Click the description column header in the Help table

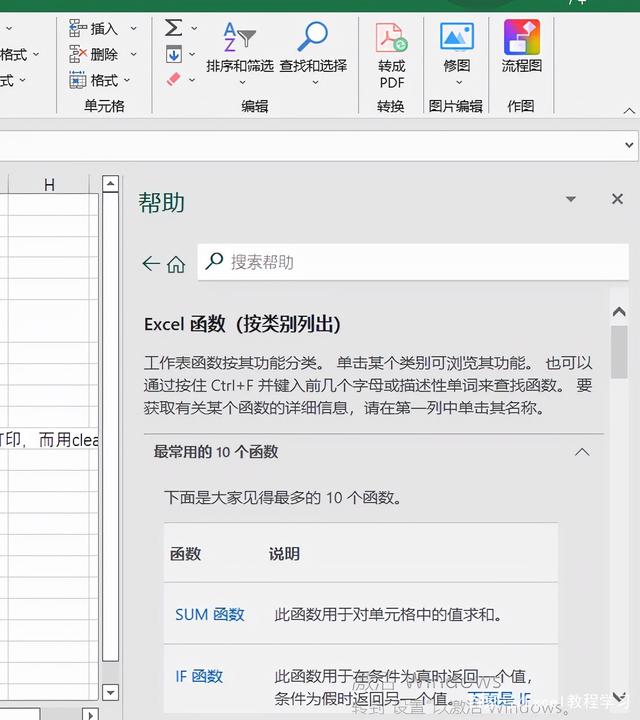click(x=284, y=554)
